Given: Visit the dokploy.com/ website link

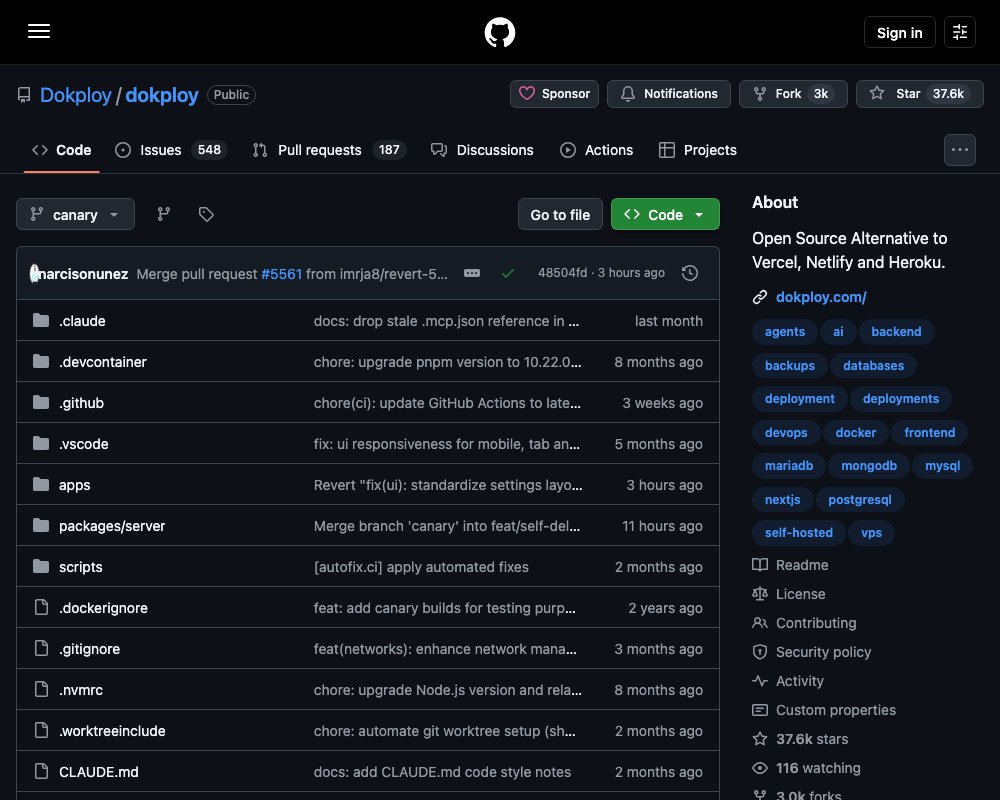Looking at the screenshot, I should coord(821,297).
